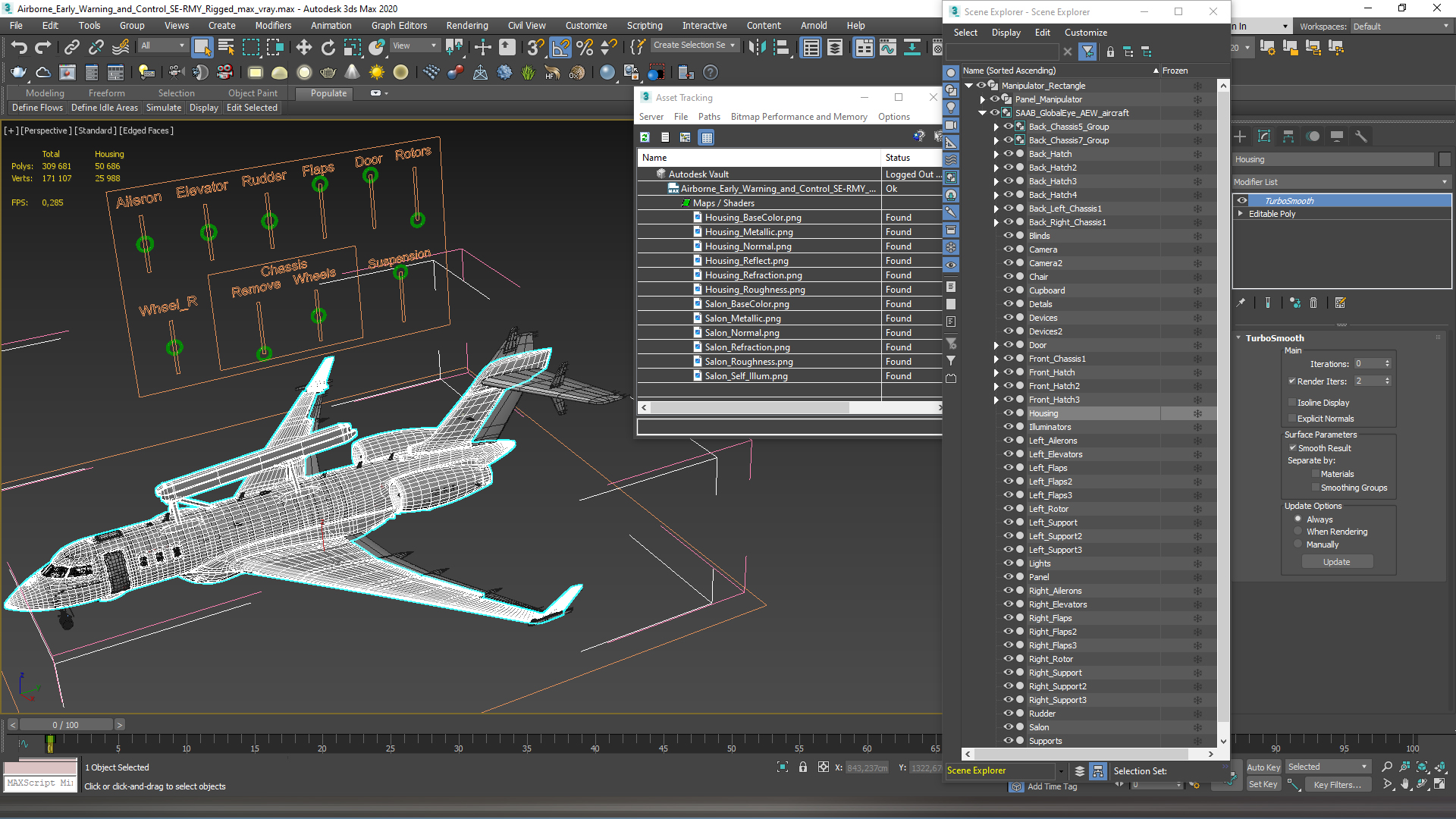Image resolution: width=1456 pixels, height=819 pixels.
Task: Enable the Isoline Display checkbox
Action: coord(1292,403)
